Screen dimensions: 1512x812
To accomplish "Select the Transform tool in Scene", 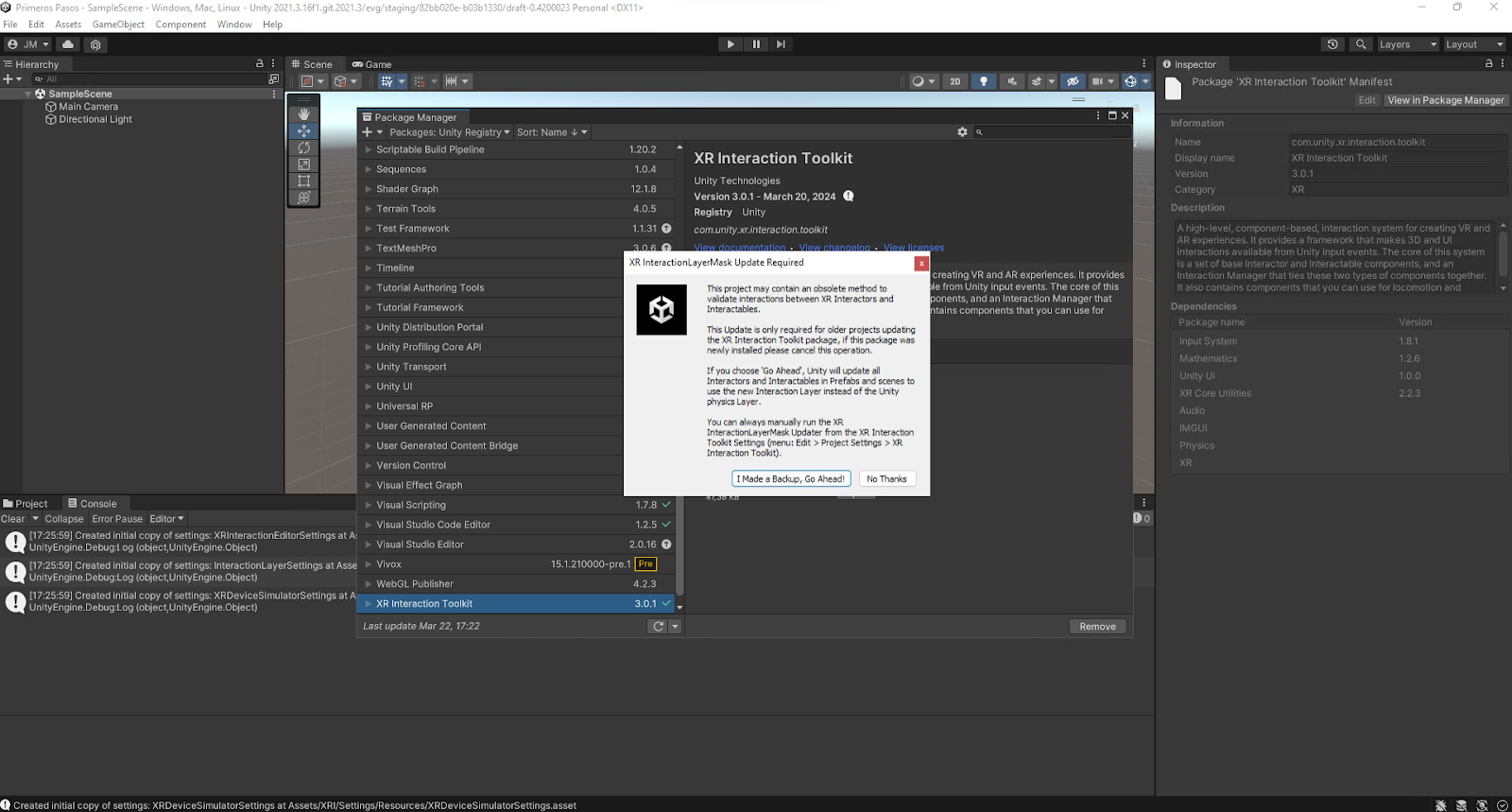I will [303, 198].
